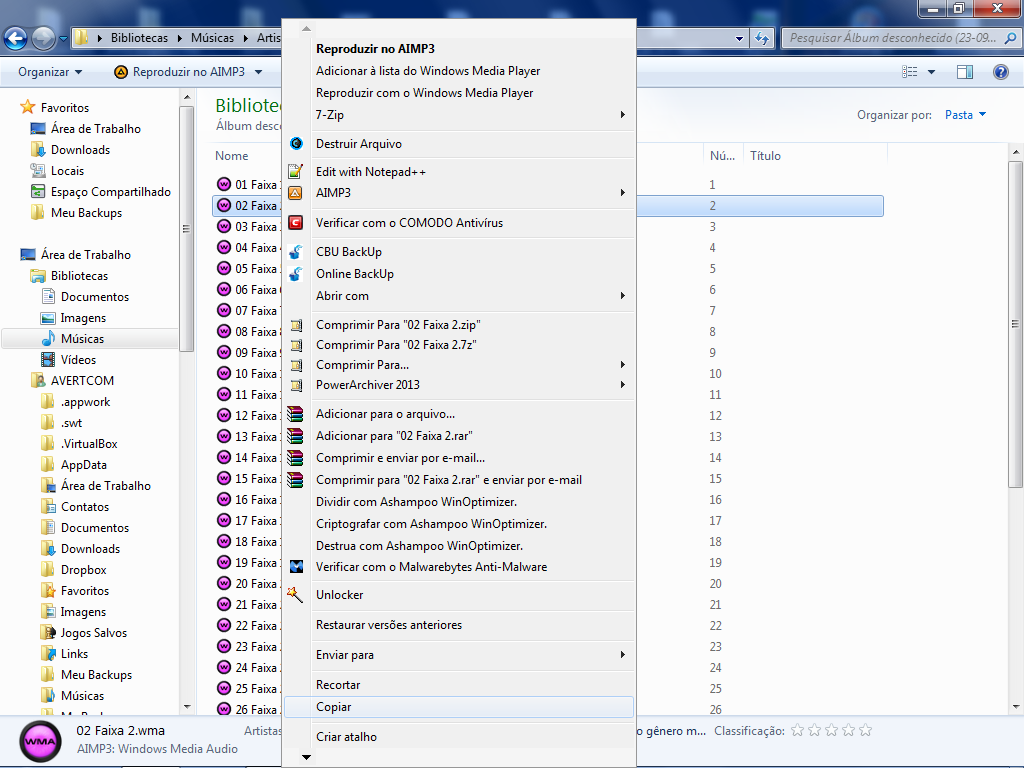
Task: Click the COMODO Antivírus red icon
Action: tap(296, 223)
